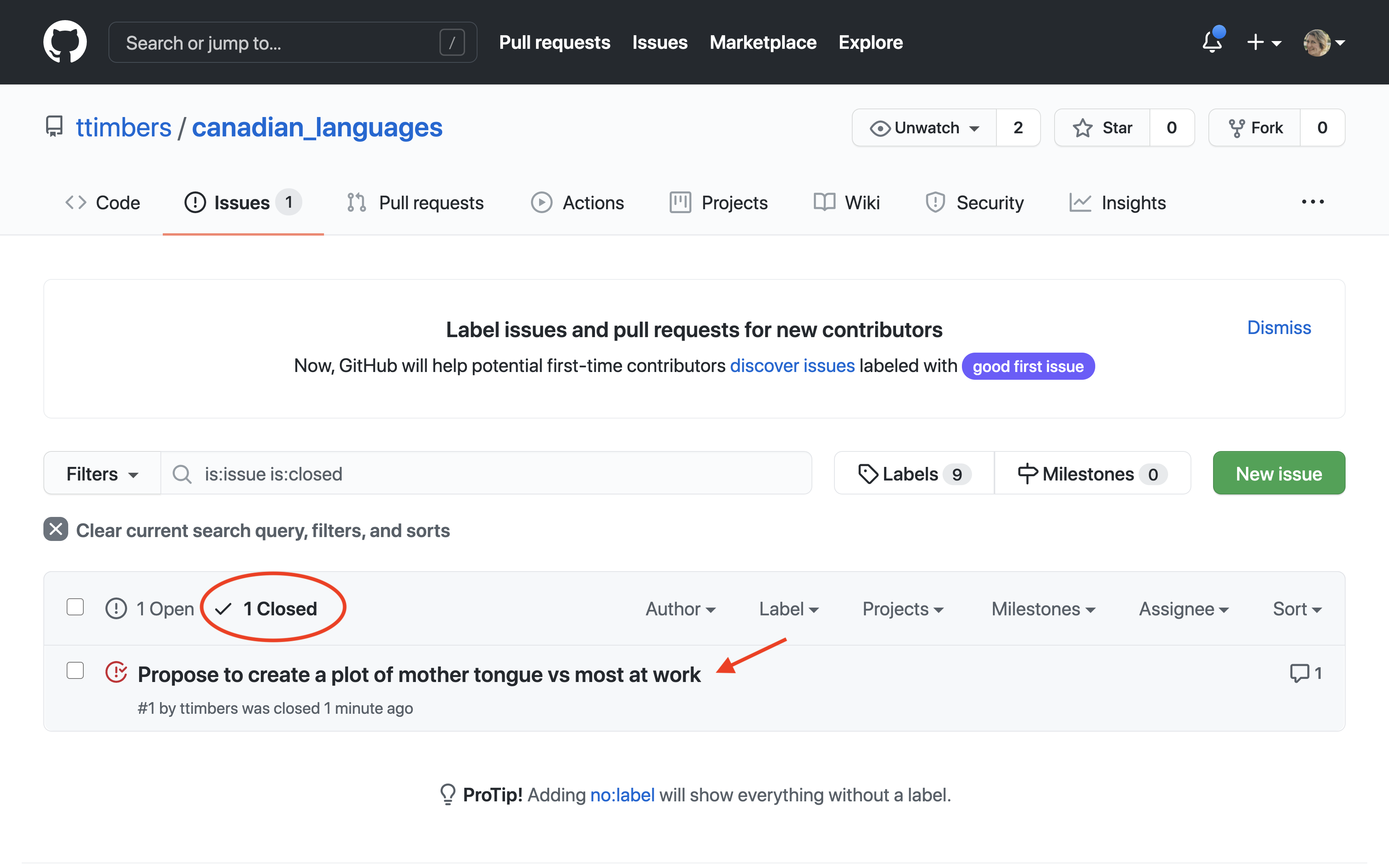The image size is (1389, 868).
Task: Open the Sort dropdown
Action: tap(1297, 608)
